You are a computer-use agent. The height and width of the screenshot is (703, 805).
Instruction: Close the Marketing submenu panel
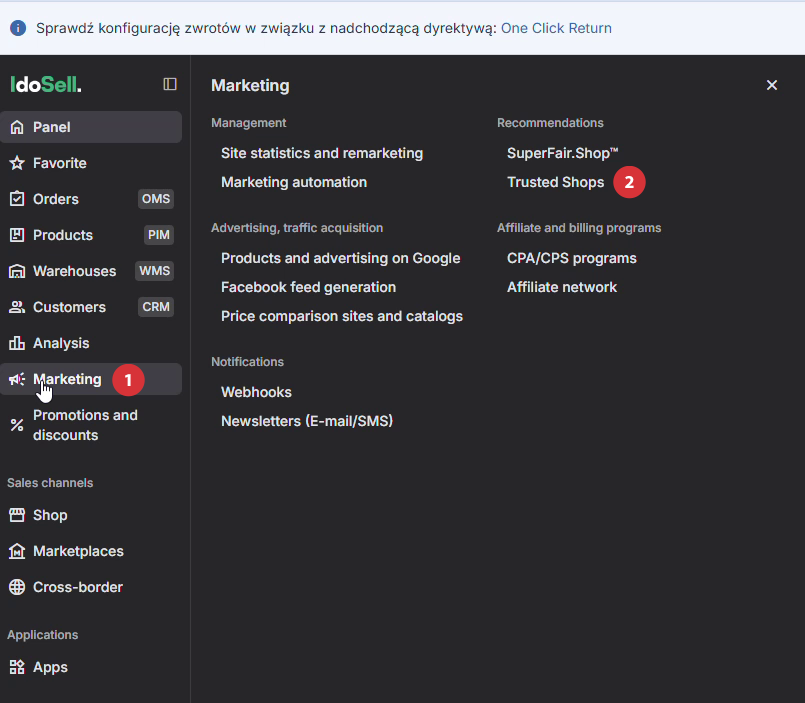click(772, 85)
